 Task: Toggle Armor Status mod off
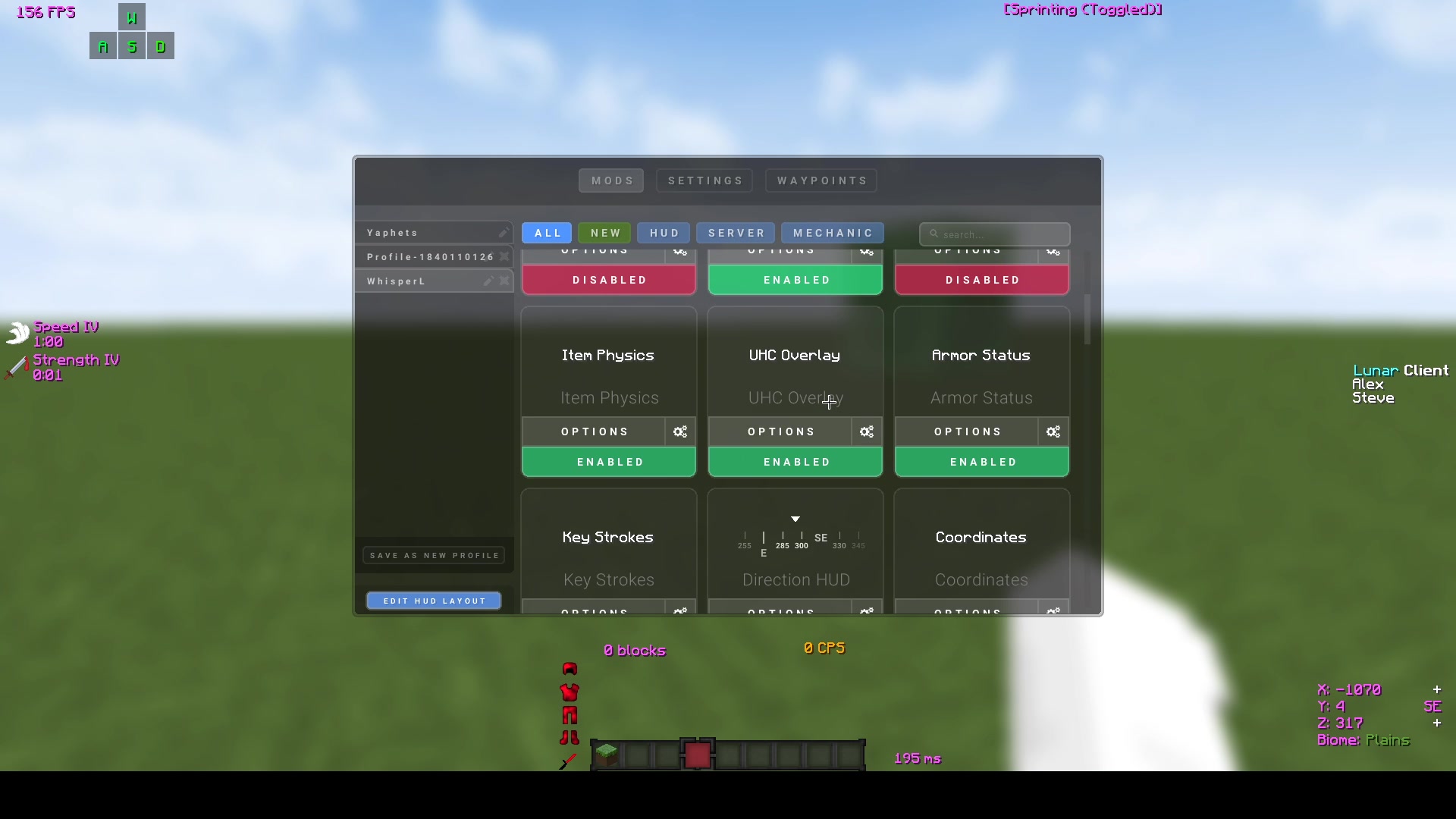point(982,461)
